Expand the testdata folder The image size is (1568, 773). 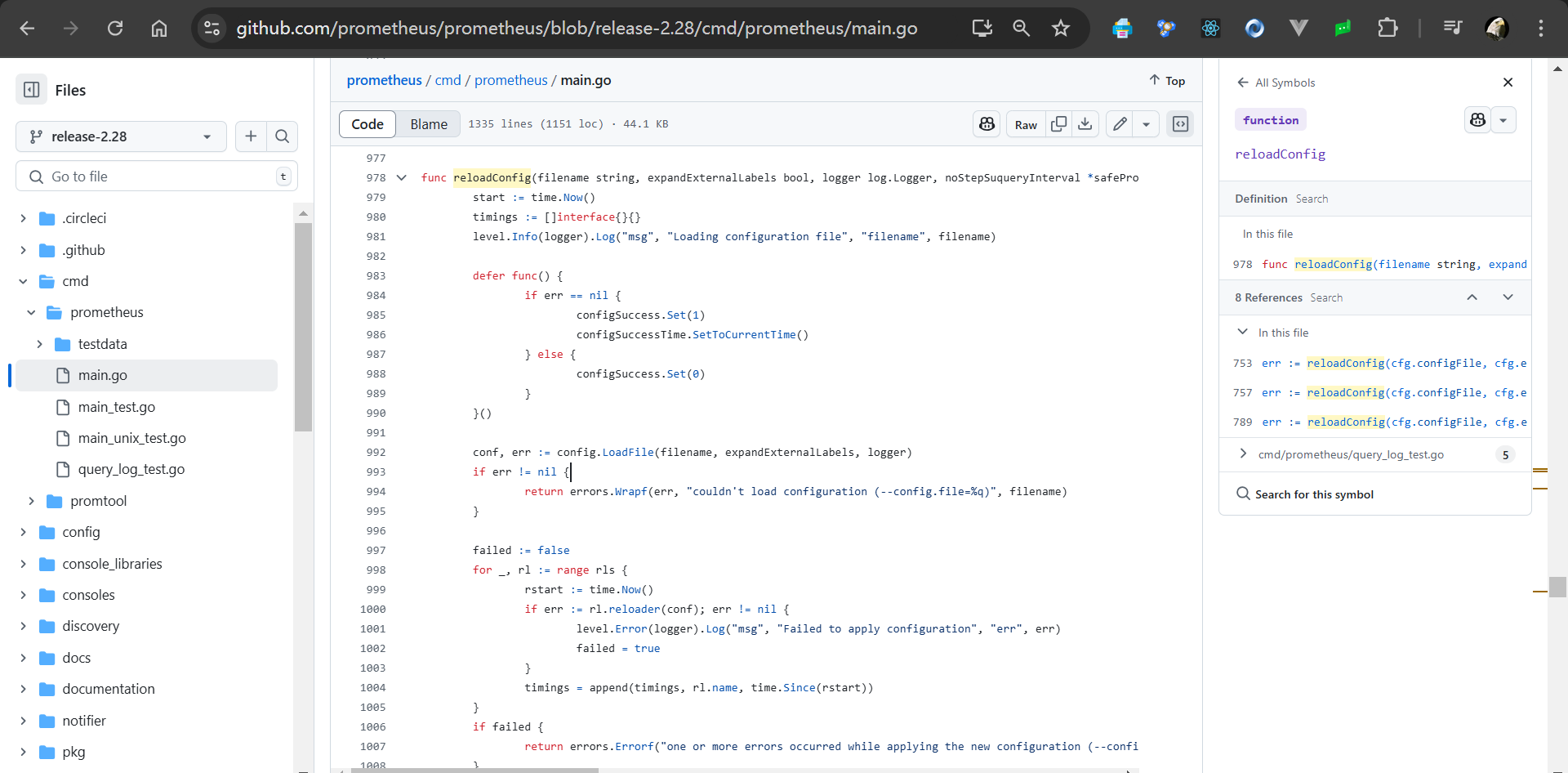click(x=39, y=344)
